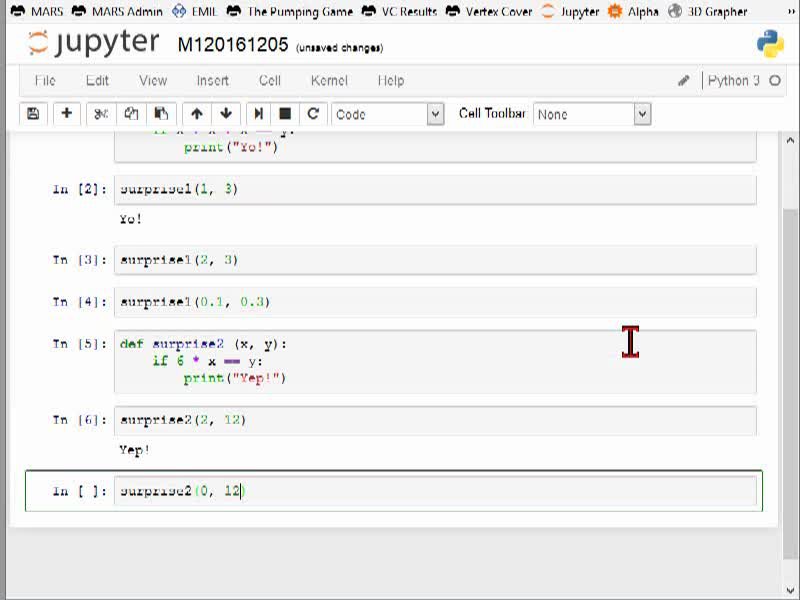
Task: Insert a cell below with plus icon
Action: (x=66, y=114)
